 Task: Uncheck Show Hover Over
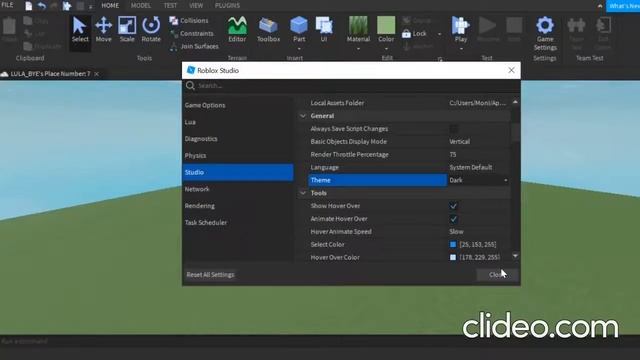[x=453, y=206]
